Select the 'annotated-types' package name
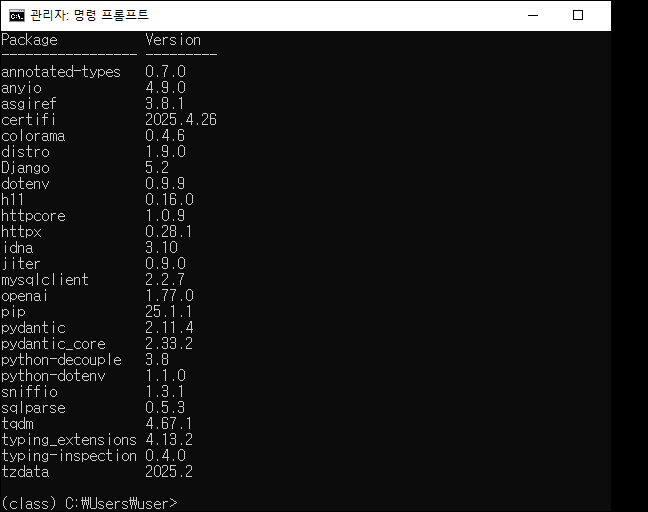Image resolution: width=648 pixels, height=512 pixels. [61, 72]
